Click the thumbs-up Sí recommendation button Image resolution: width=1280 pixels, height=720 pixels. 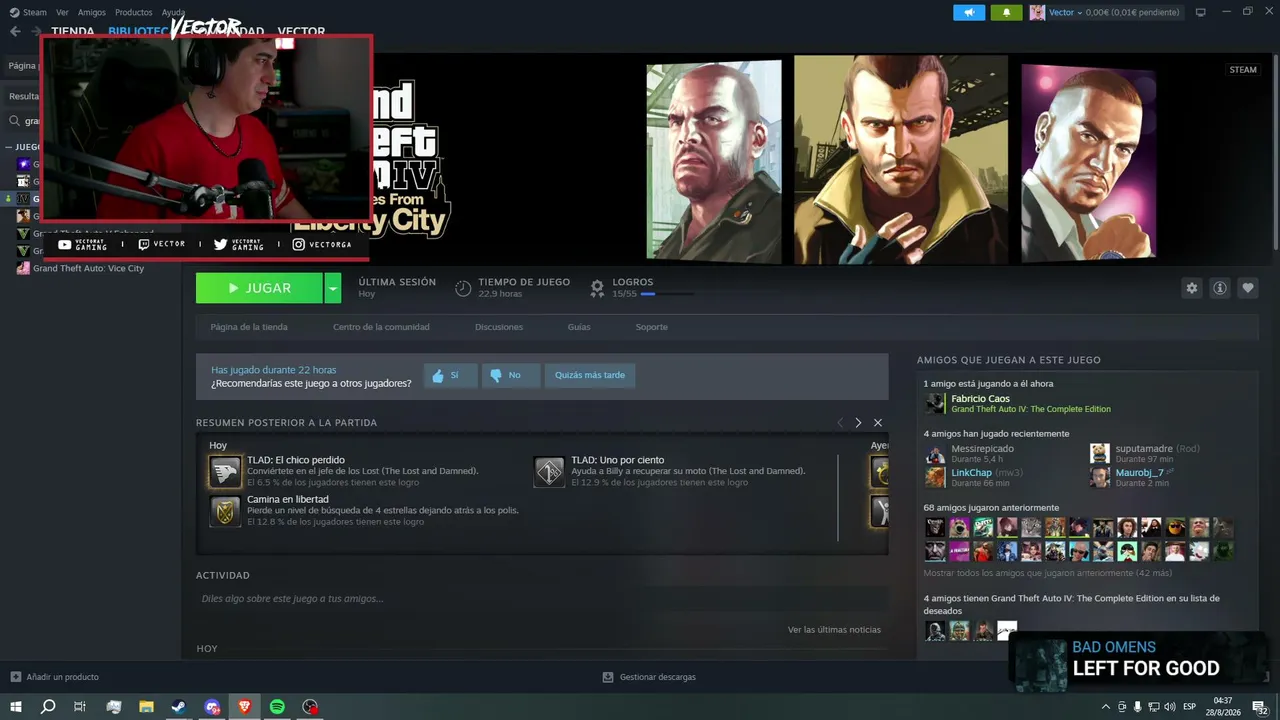[449, 375]
